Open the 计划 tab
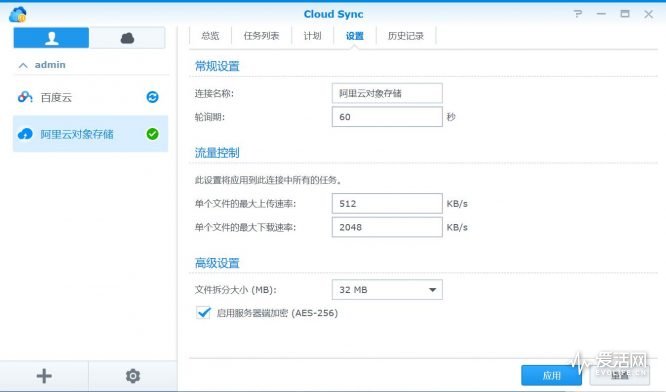 pyautogui.click(x=312, y=36)
